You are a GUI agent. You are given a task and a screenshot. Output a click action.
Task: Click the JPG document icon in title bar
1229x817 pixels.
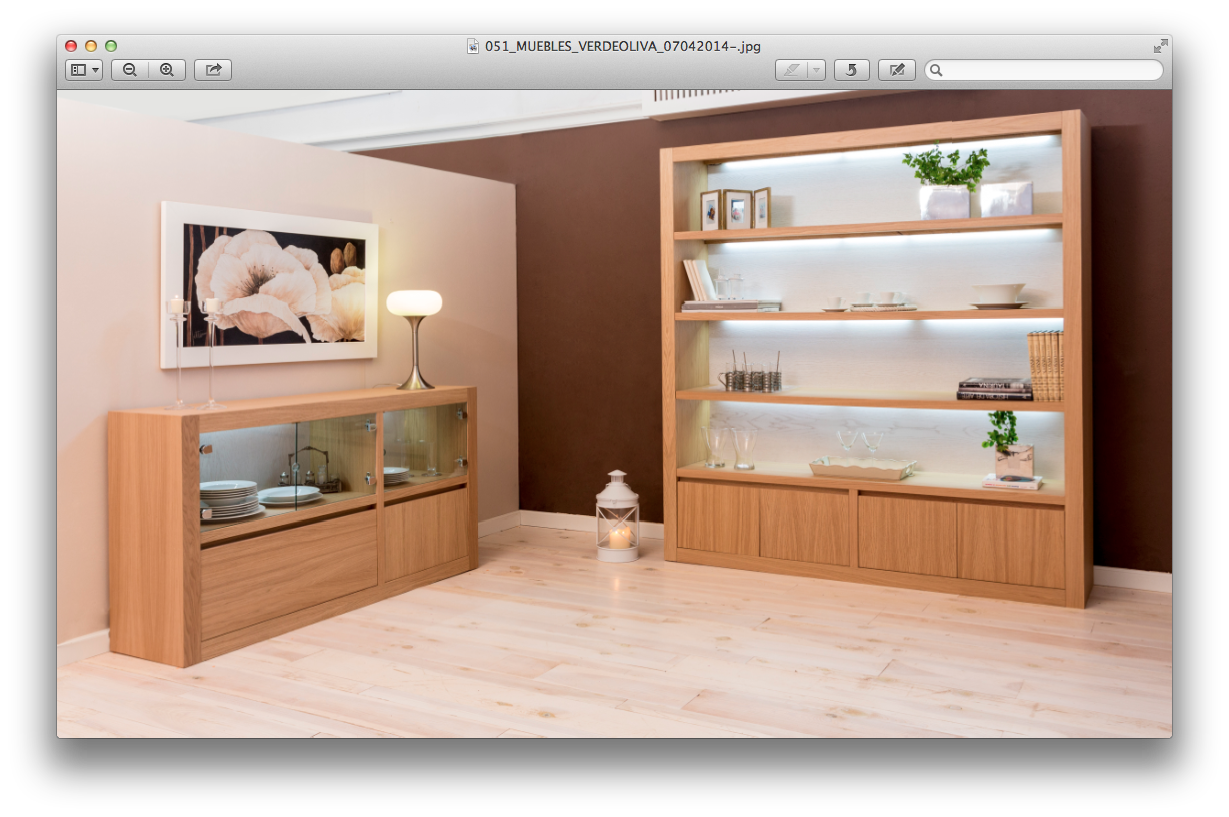point(473,46)
